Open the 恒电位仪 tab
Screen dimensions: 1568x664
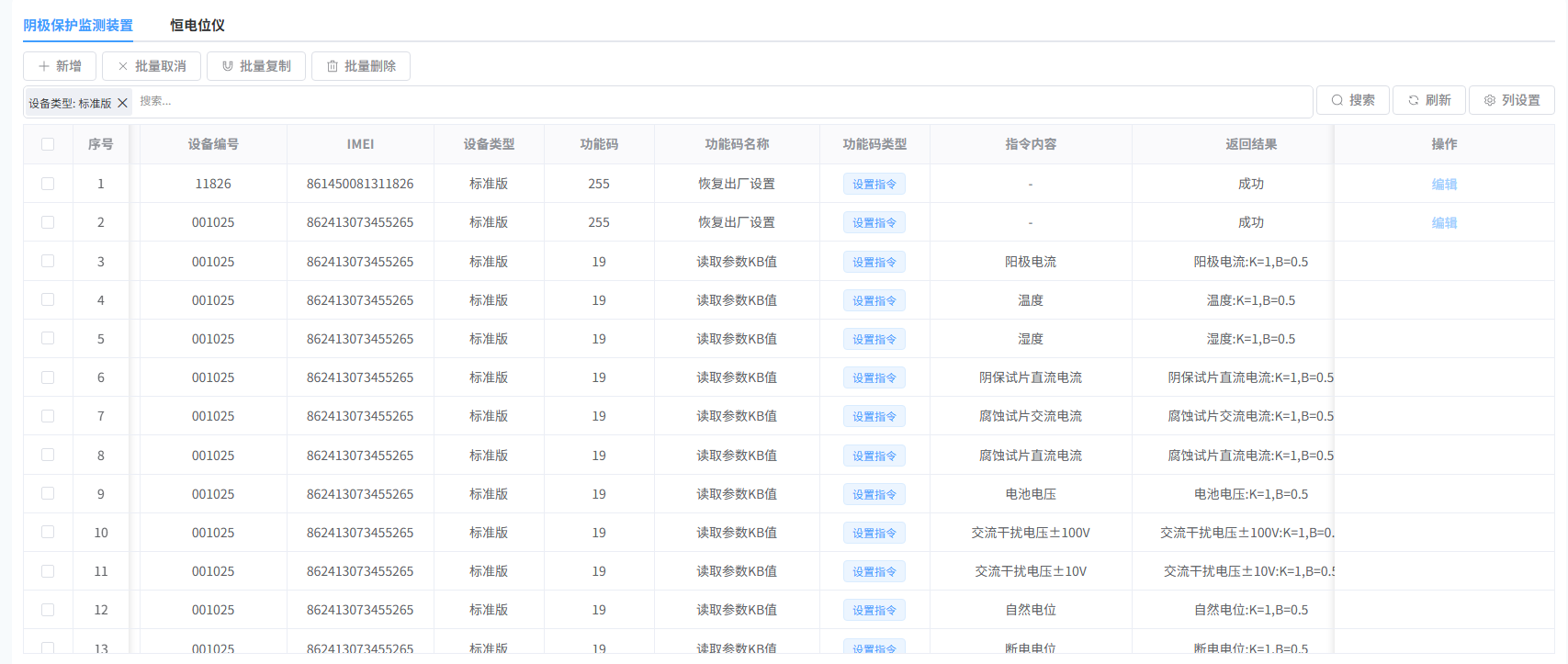click(x=197, y=26)
